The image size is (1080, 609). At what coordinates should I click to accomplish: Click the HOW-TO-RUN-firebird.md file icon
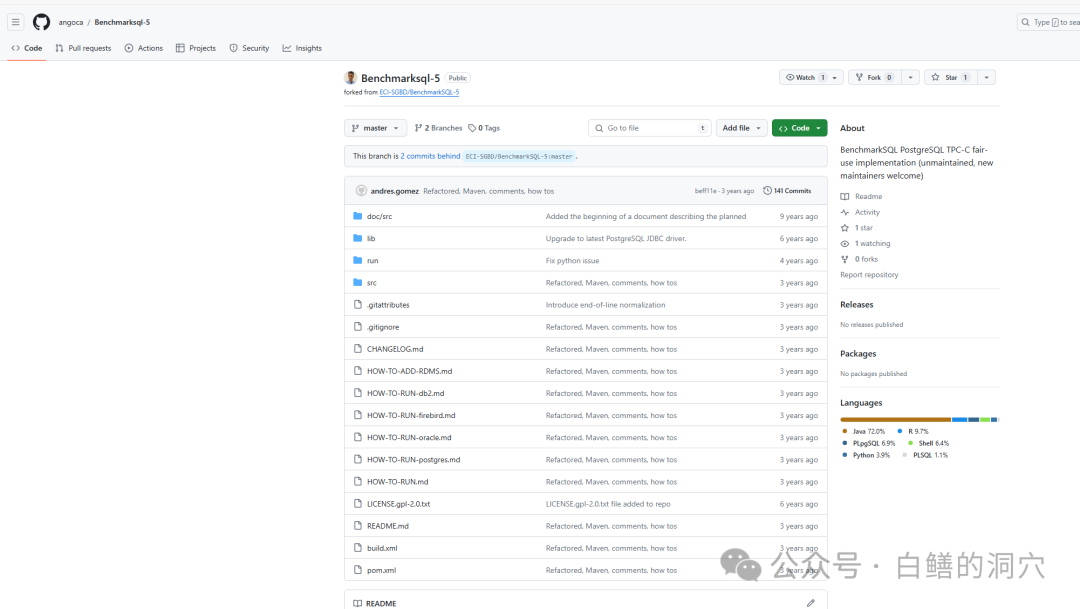click(357, 415)
